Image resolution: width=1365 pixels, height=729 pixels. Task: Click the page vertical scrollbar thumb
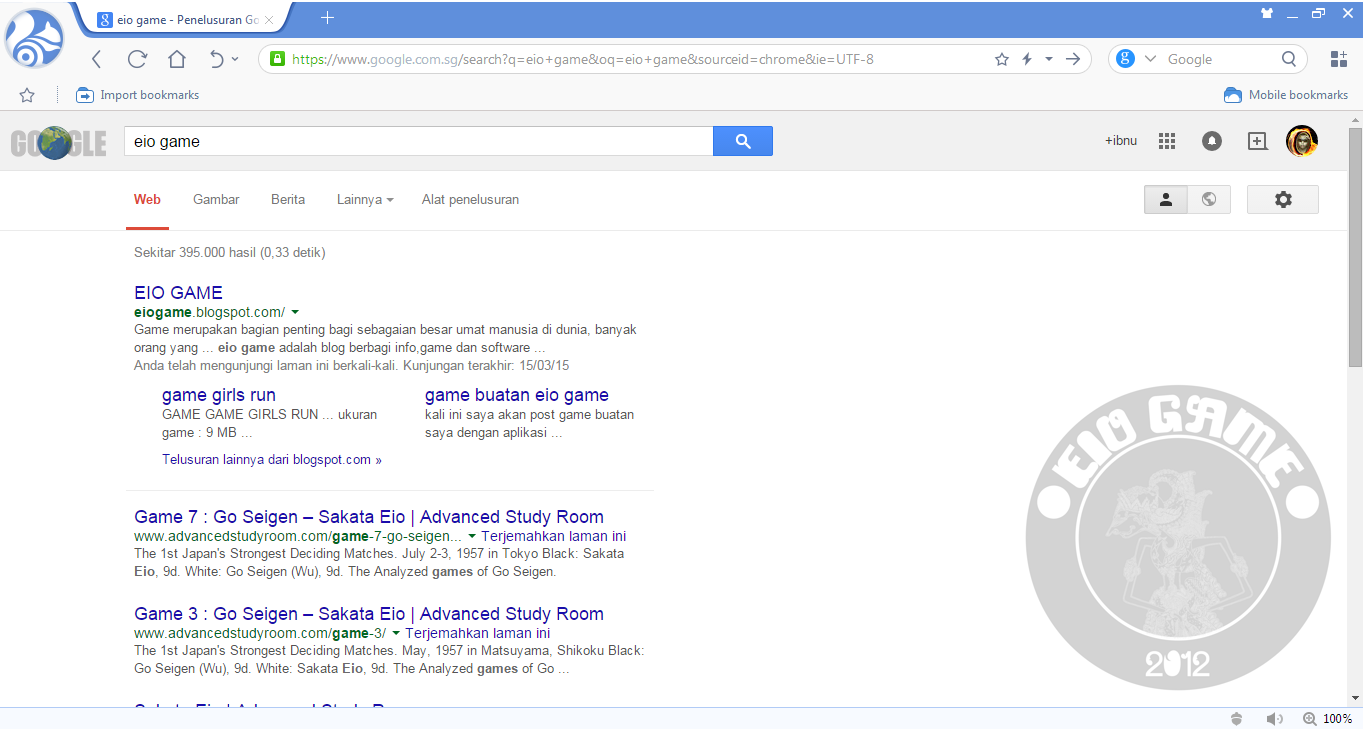click(x=1355, y=246)
